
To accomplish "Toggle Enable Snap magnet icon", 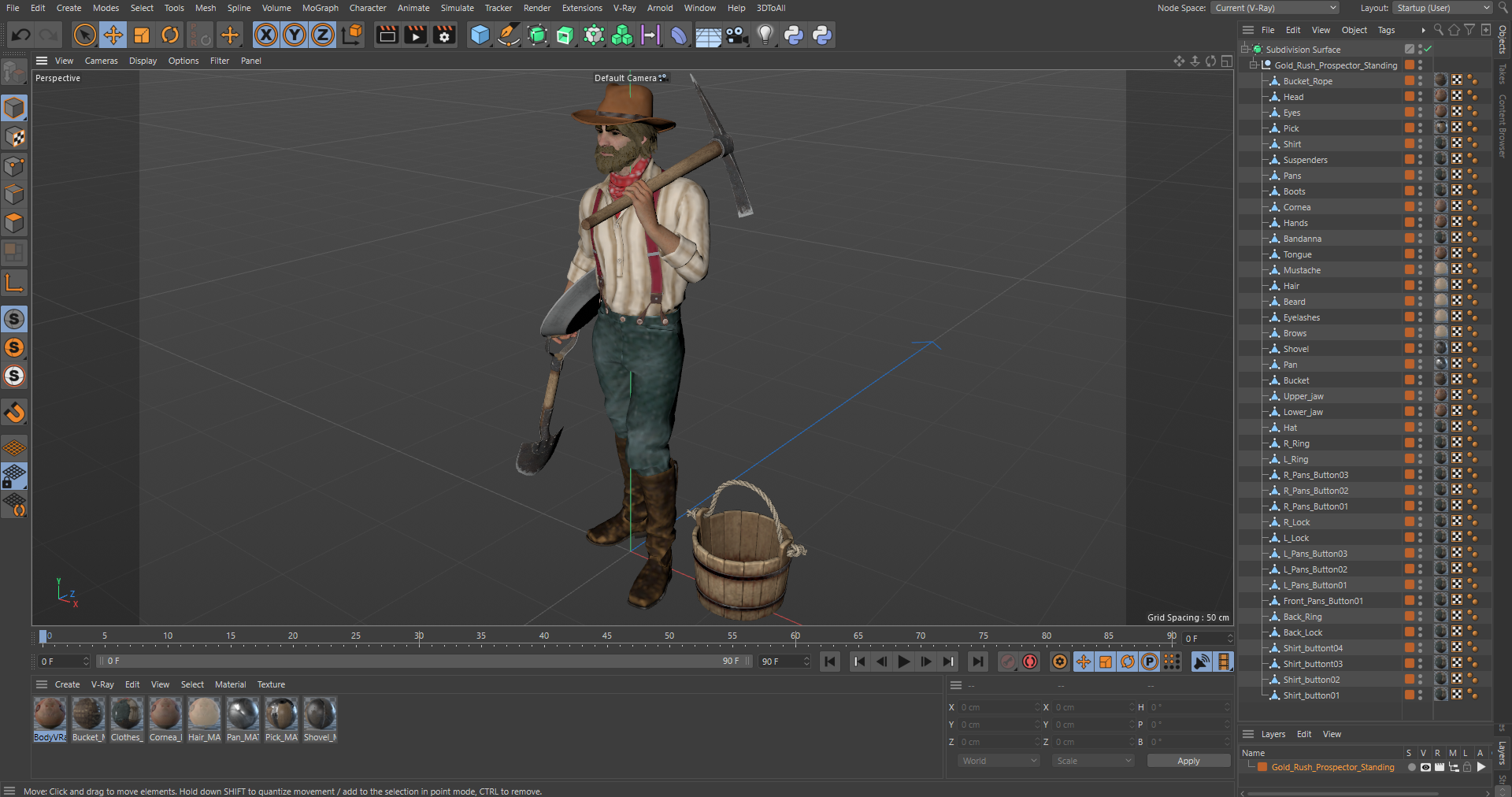I will pos(14,412).
